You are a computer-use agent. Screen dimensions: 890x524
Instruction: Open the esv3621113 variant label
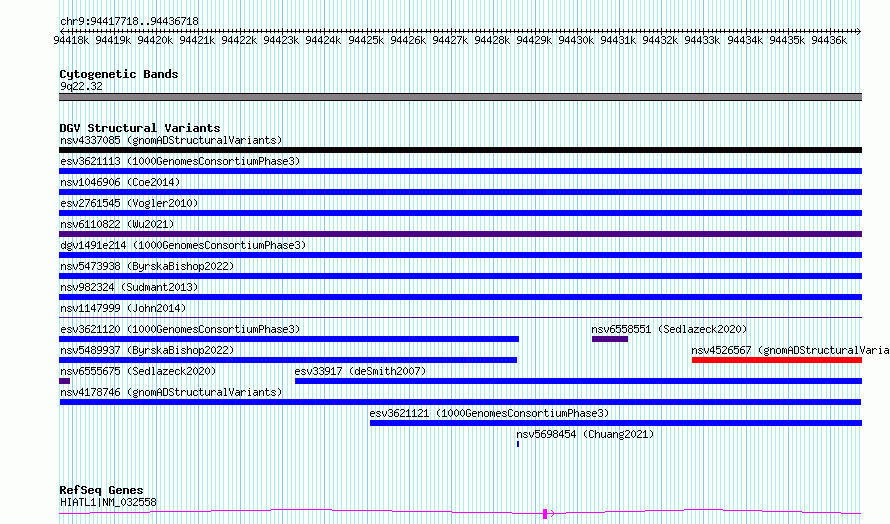pyautogui.click(x=180, y=161)
